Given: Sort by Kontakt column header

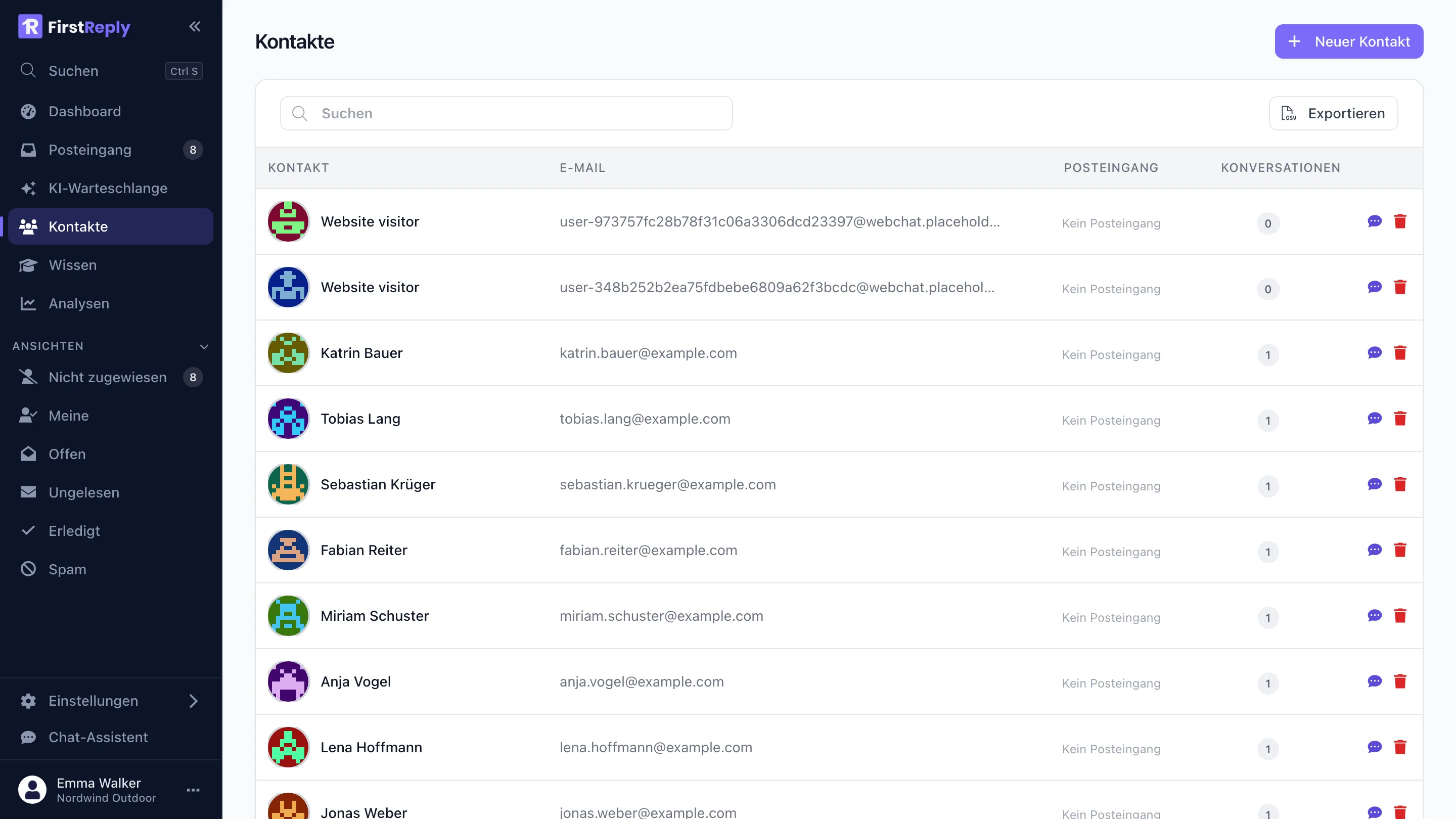Looking at the screenshot, I should click(298, 168).
